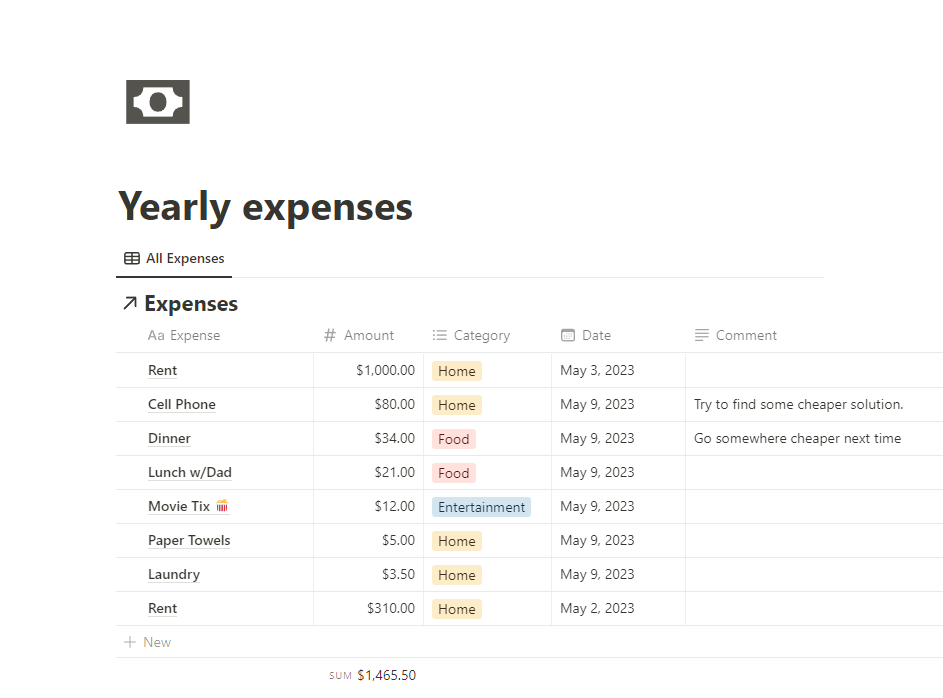Click the money banknote page icon
The width and height of the screenshot is (943, 698).
pos(158,102)
